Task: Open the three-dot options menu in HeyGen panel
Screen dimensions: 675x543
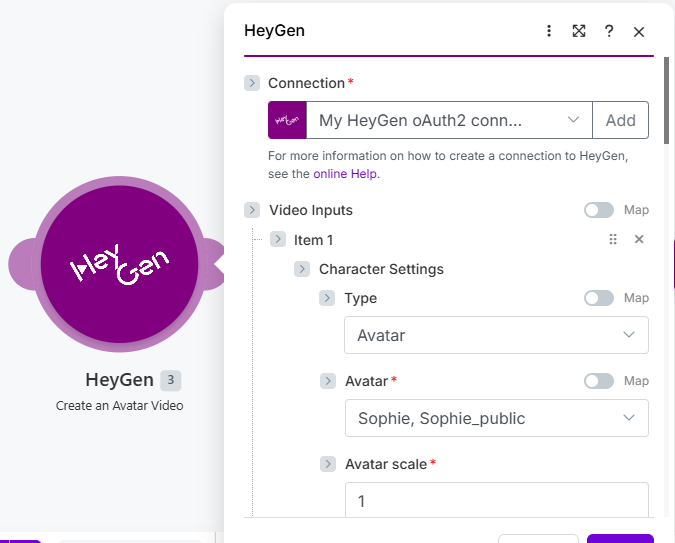Action: click(549, 31)
